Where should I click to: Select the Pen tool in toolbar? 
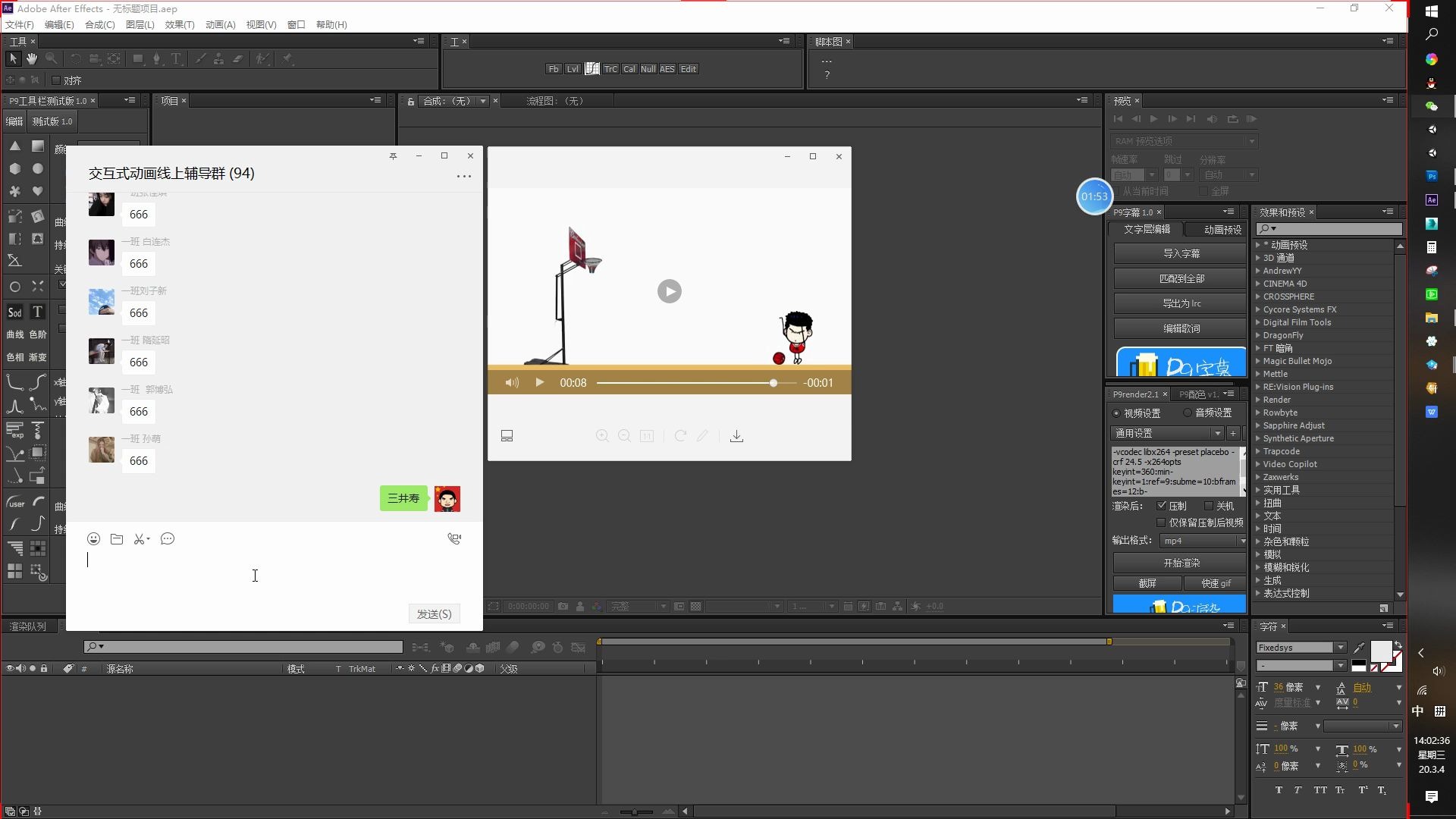click(x=156, y=58)
